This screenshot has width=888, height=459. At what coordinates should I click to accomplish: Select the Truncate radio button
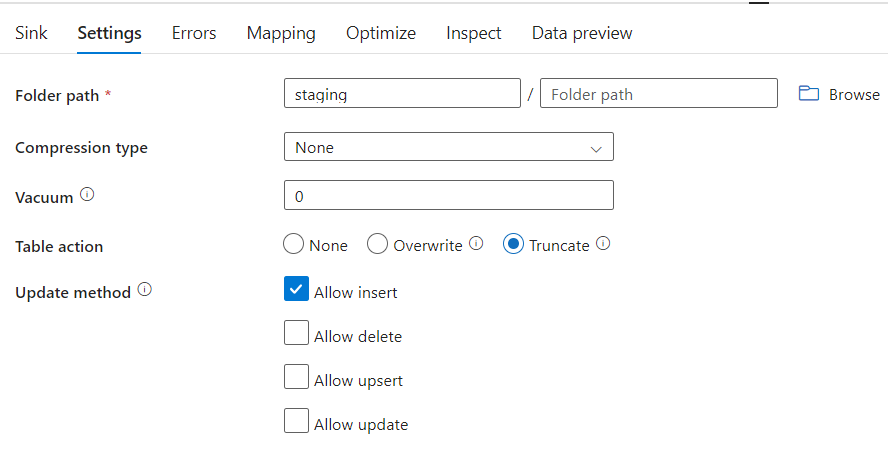click(x=513, y=244)
